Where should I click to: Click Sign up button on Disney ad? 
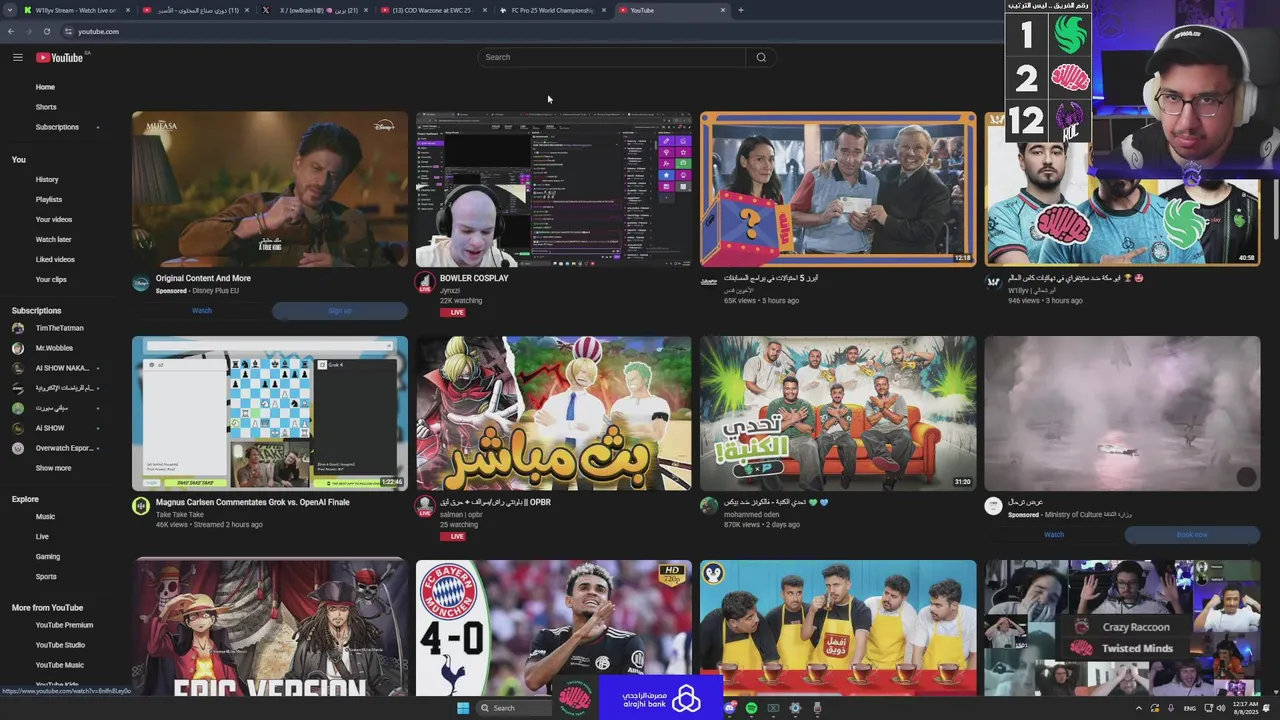[340, 310]
